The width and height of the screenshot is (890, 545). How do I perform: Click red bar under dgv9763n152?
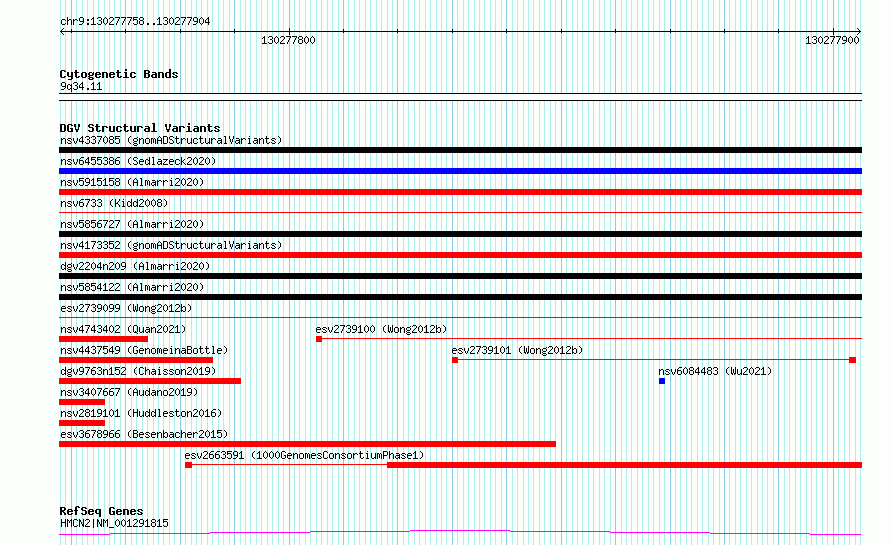pyautogui.click(x=150, y=381)
